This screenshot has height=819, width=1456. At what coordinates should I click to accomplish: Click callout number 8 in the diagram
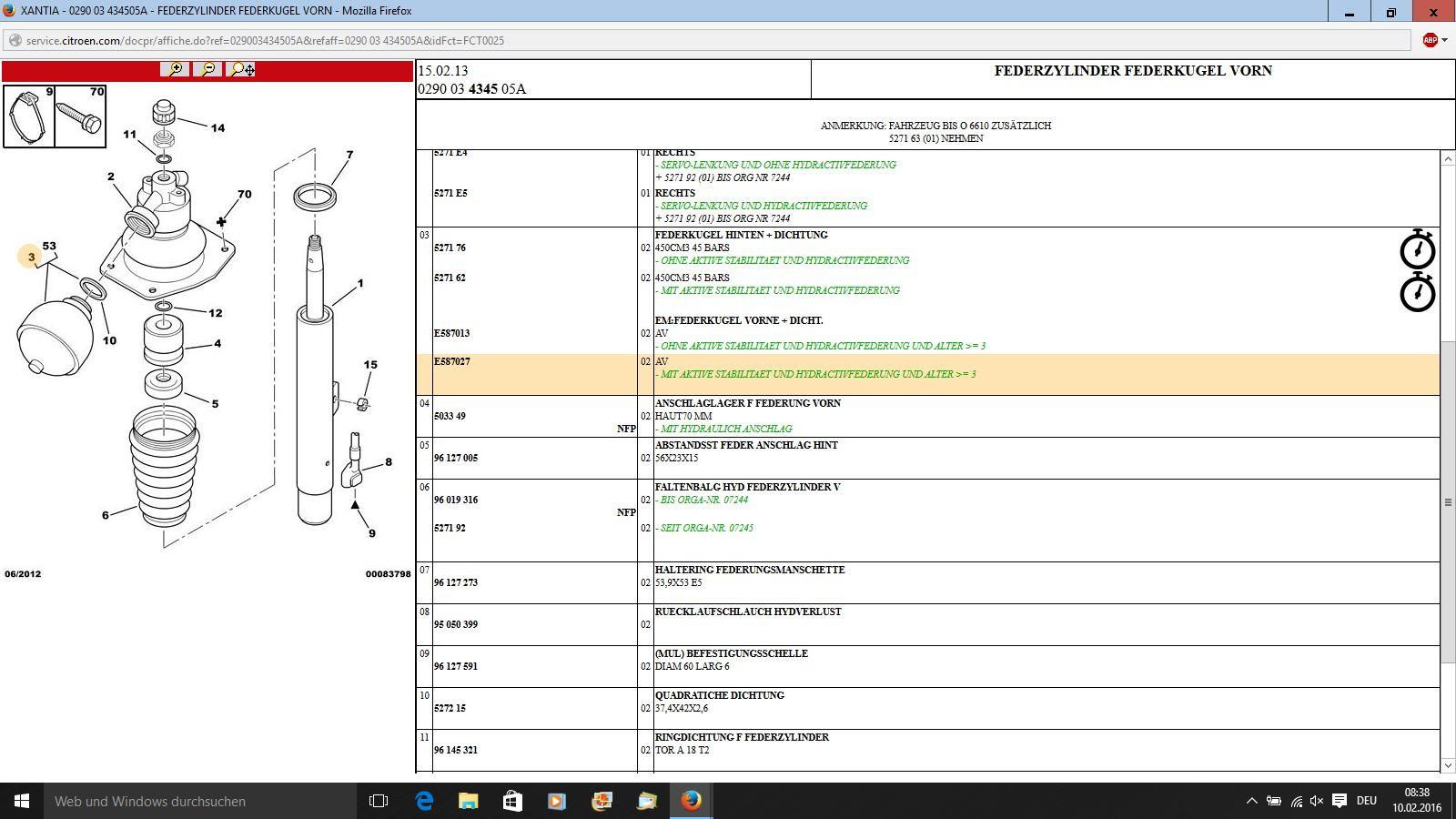tap(389, 462)
